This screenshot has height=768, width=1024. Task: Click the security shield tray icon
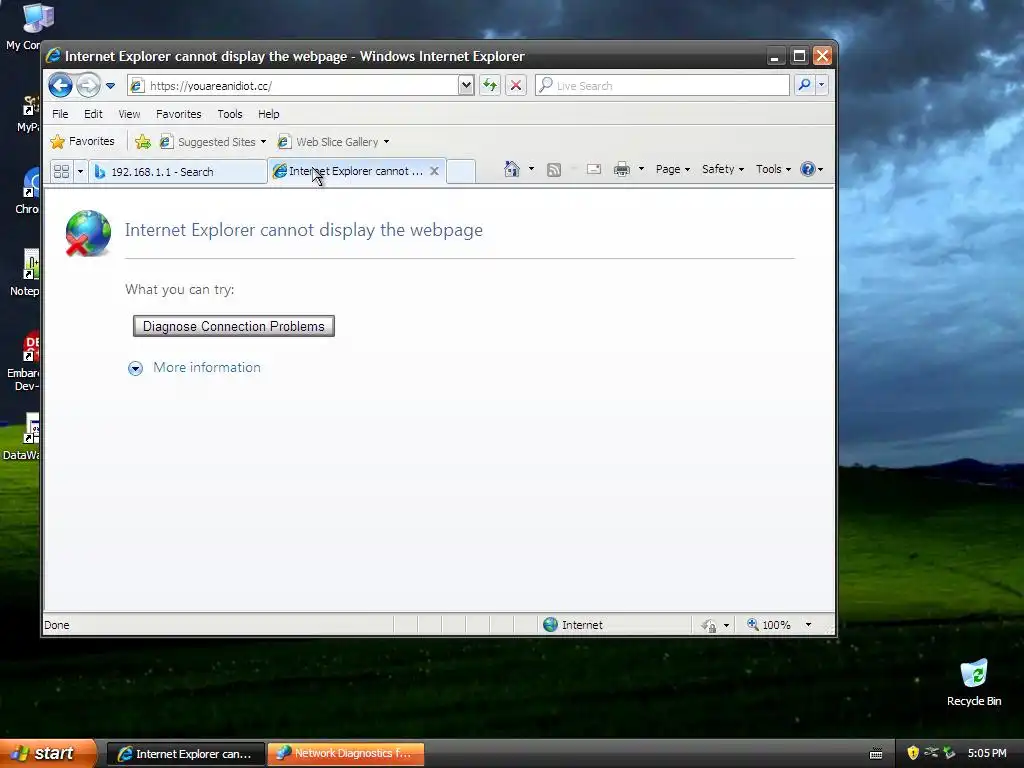(x=913, y=753)
